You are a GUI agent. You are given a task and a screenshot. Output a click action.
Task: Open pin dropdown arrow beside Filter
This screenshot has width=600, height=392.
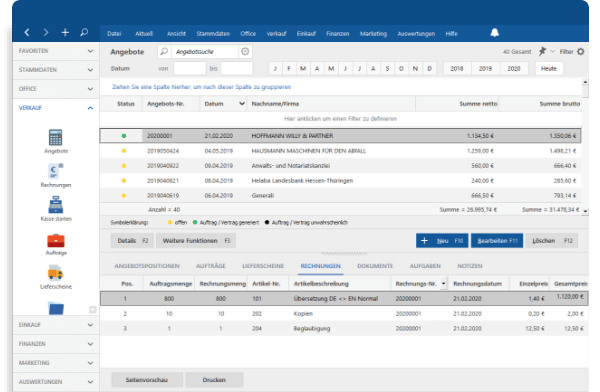tap(552, 51)
